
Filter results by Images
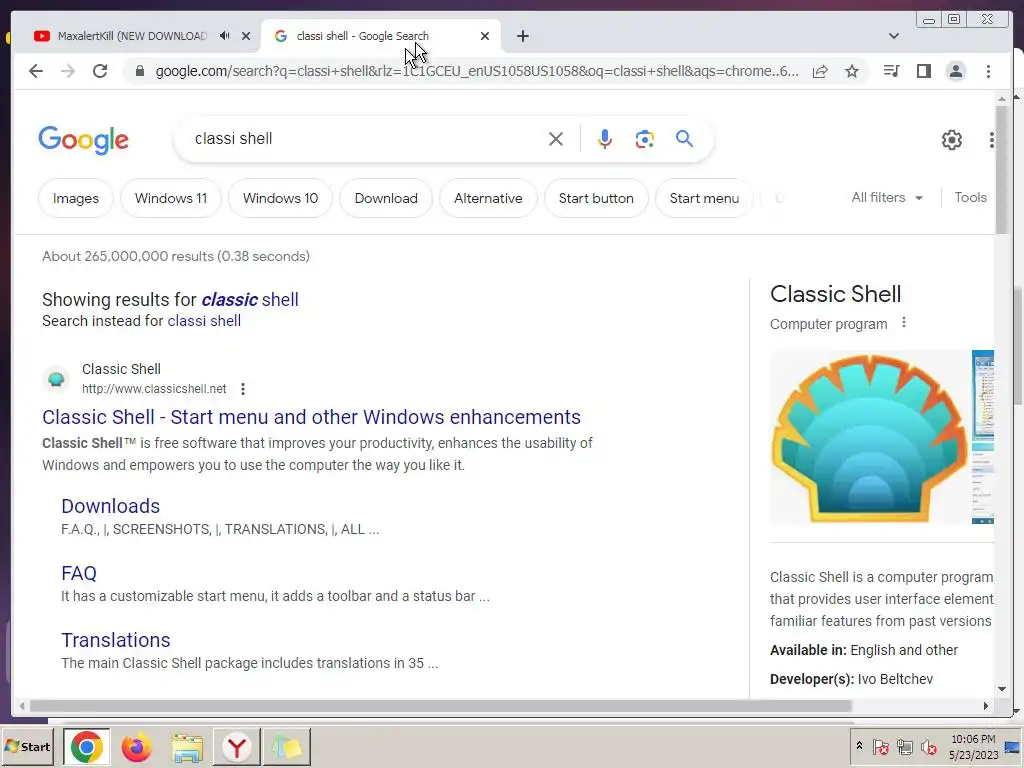(76, 198)
